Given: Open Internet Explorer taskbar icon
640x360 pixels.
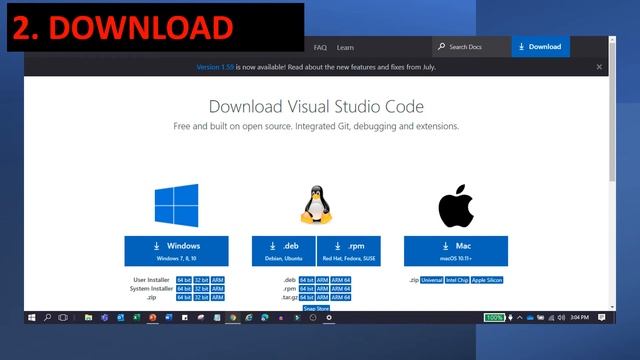Looking at the screenshot, I should pos(249,318).
